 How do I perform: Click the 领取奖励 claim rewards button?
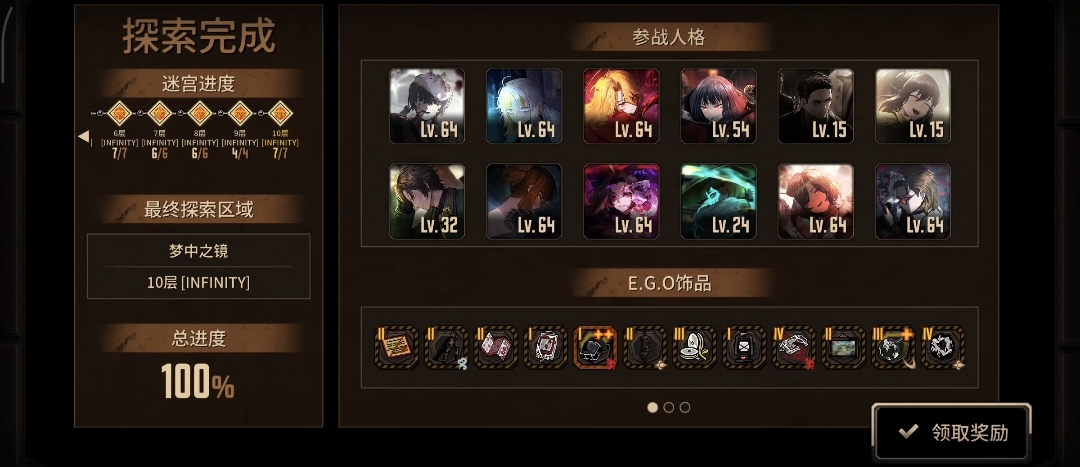(952, 432)
